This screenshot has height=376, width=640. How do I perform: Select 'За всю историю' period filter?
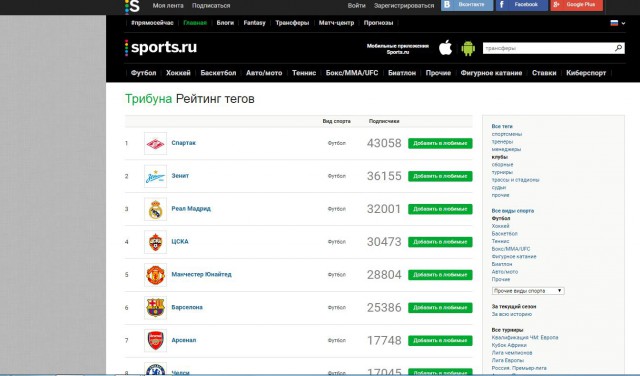click(511, 314)
